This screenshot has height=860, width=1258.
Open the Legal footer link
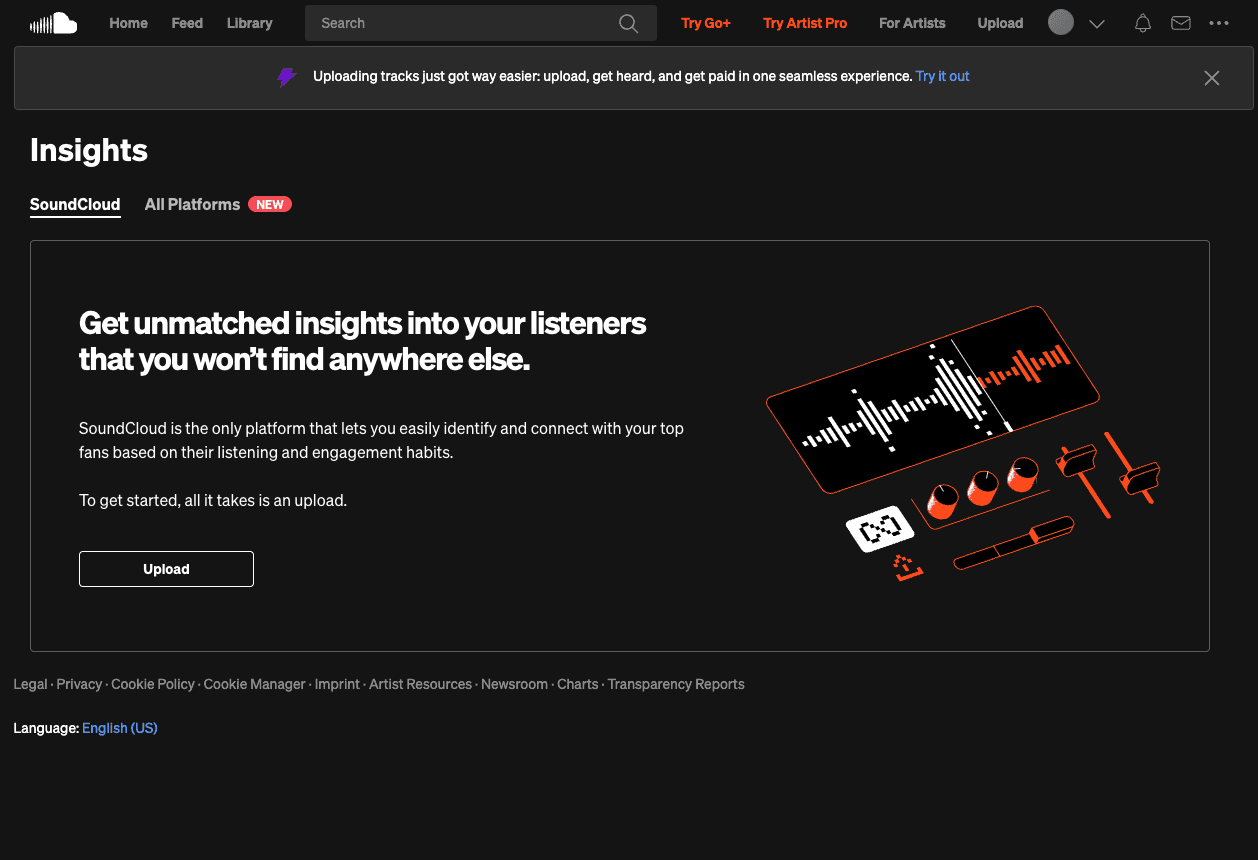(30, 684)
